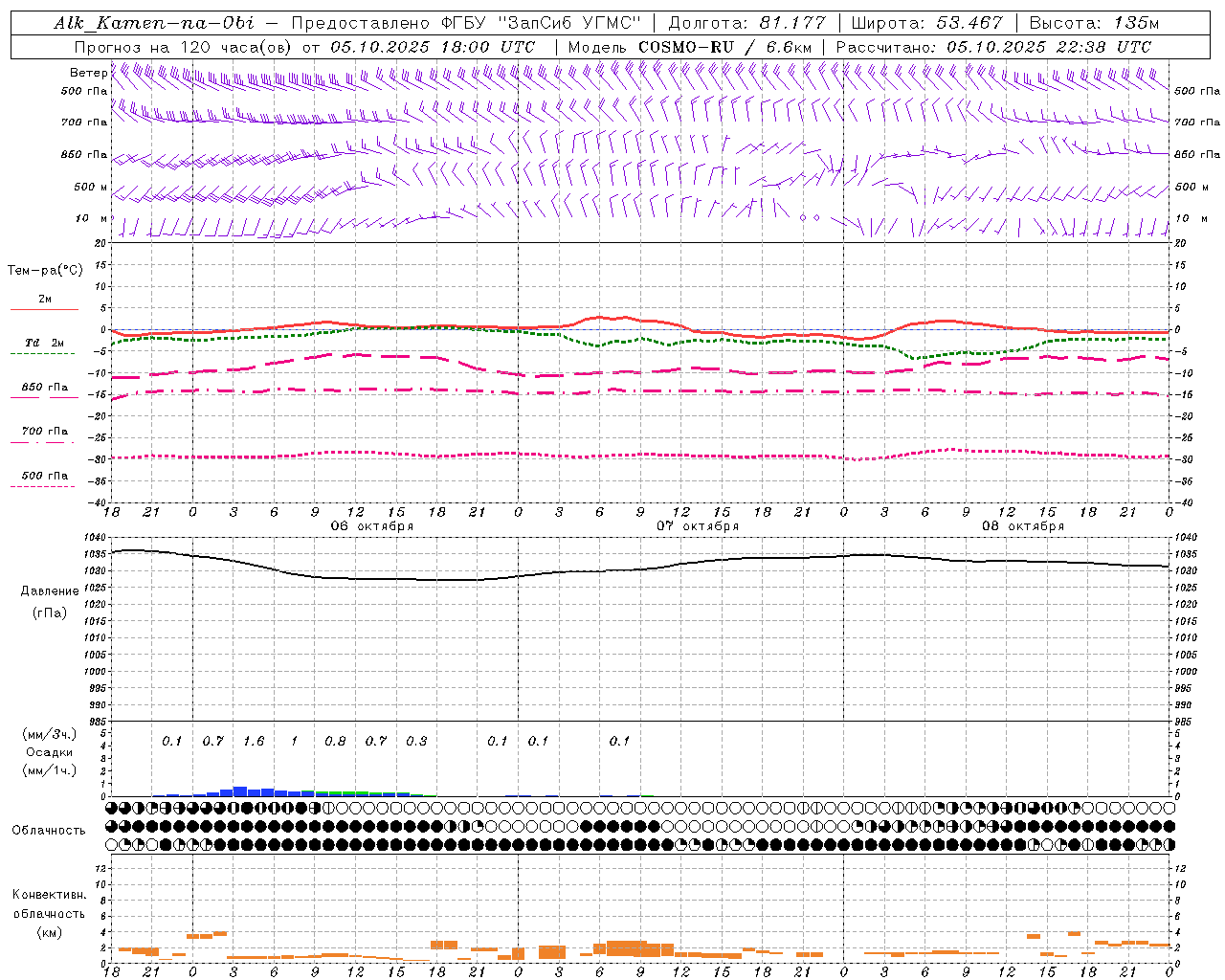Click the Ветер panel label
Viewport: 1225px width, 980px height.
point(88,73)
